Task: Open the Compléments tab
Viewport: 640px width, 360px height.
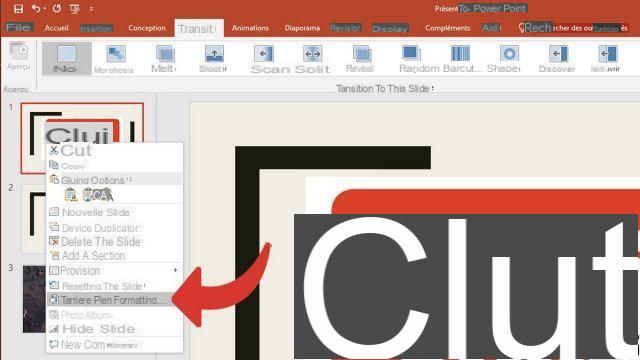Action: click(x=447, y=28)
